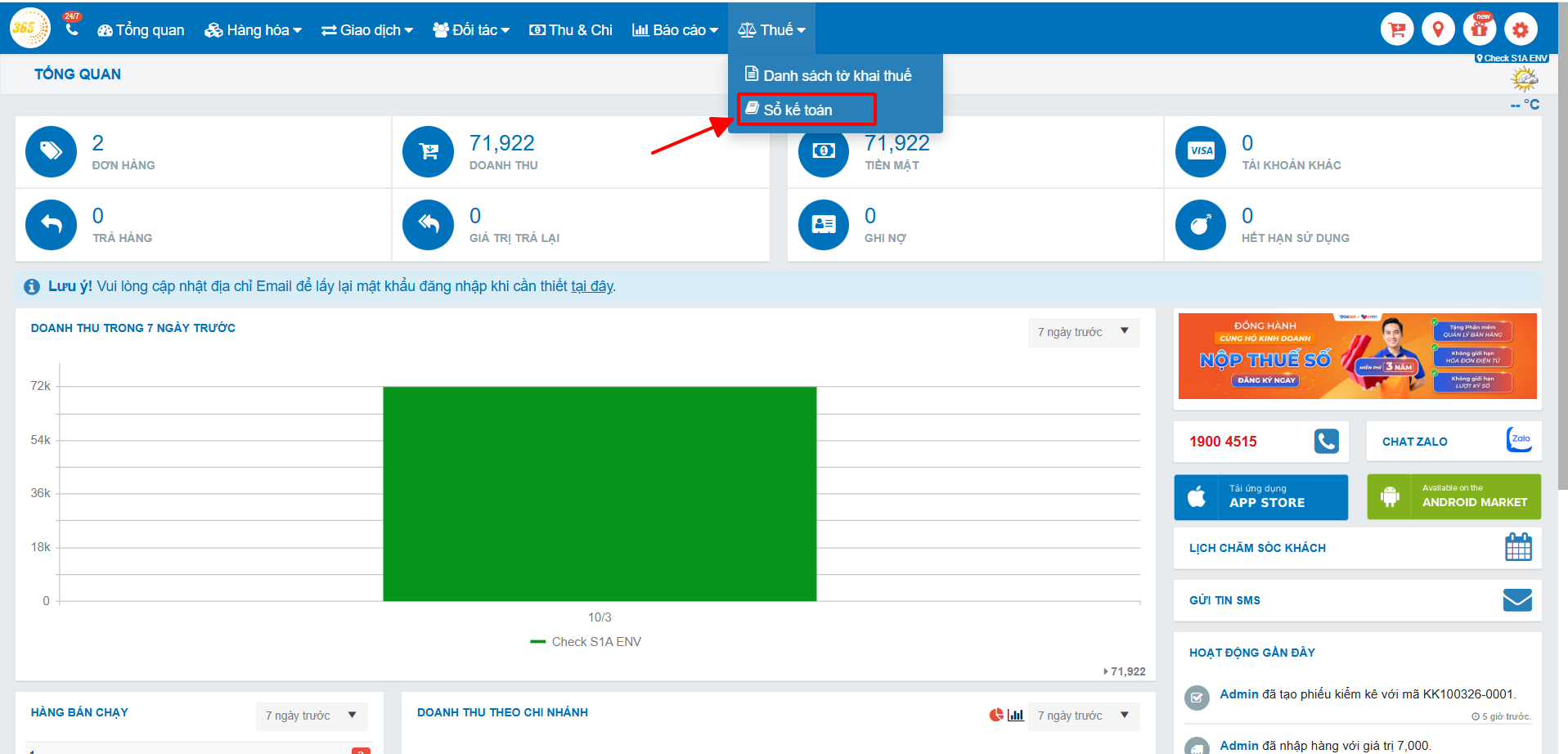
Task: Click the Zalo chat icon
Action: [x=1519, y=440]
